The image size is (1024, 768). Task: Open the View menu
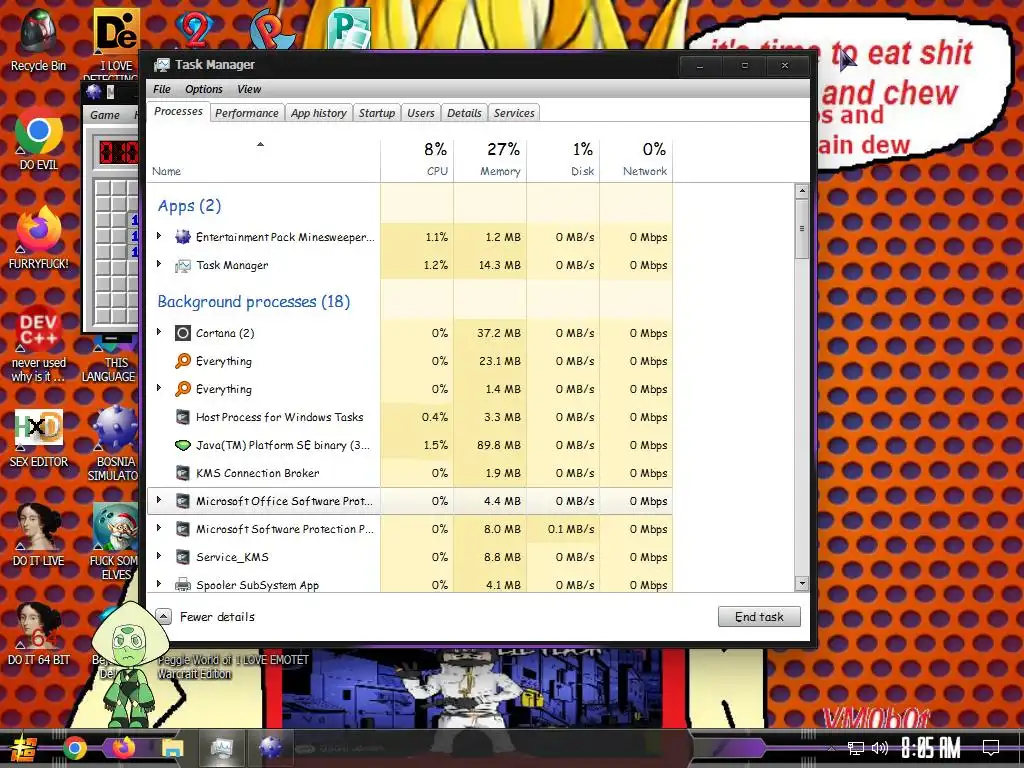coord(249,89)
